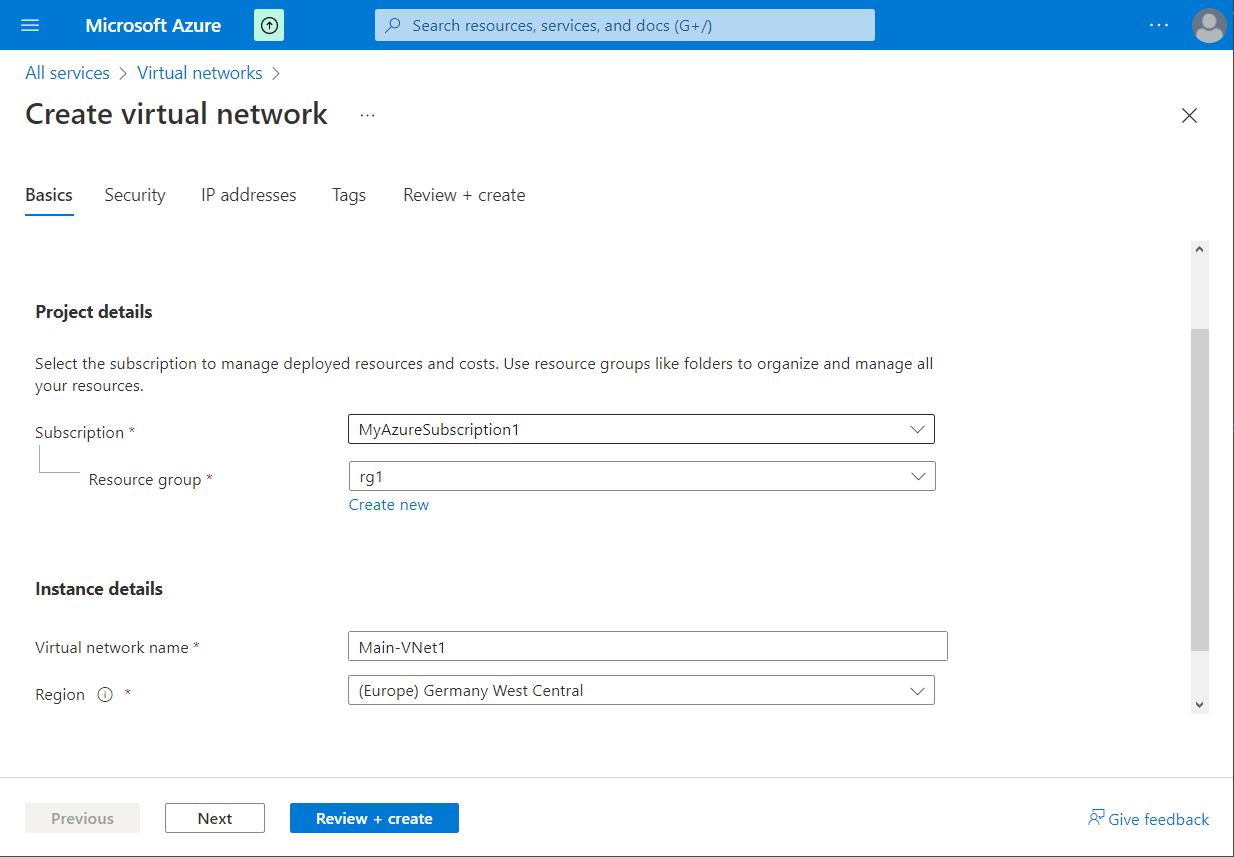Open the hamburger portal menu
1234x857 pixels.
30,25
